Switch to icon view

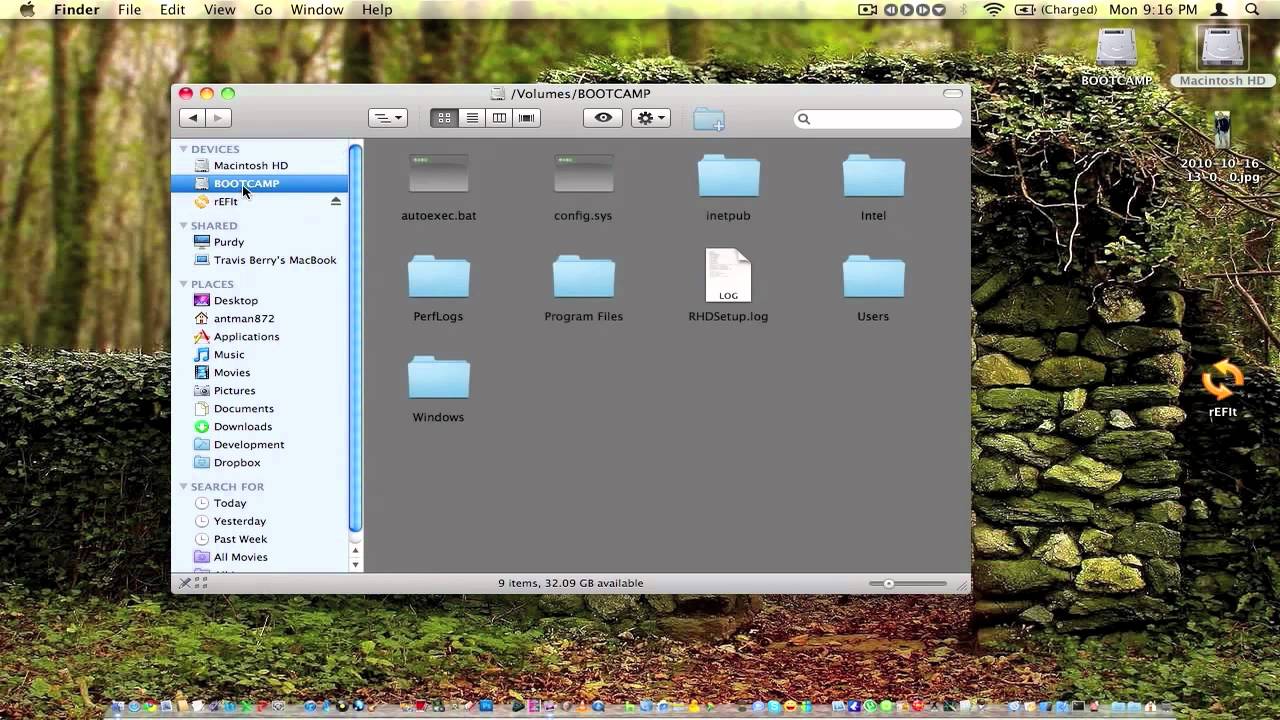coord(444,118)
